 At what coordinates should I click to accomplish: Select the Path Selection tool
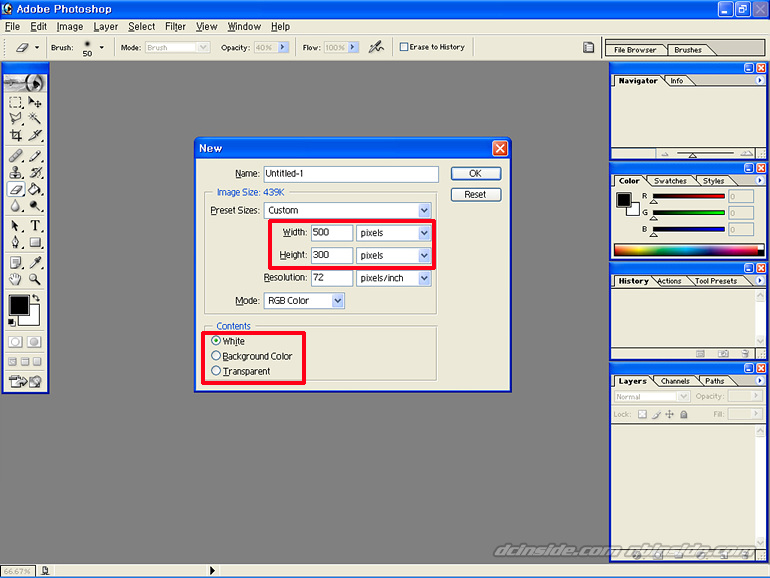16,226
